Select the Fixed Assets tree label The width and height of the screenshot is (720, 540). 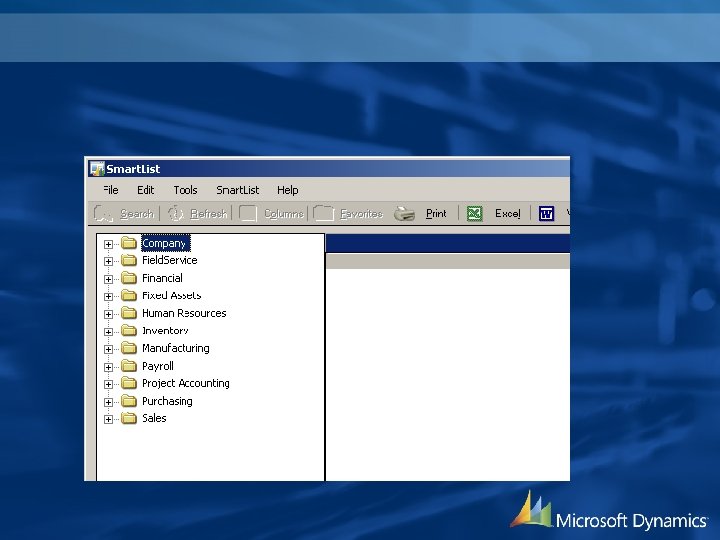[172, 295]
